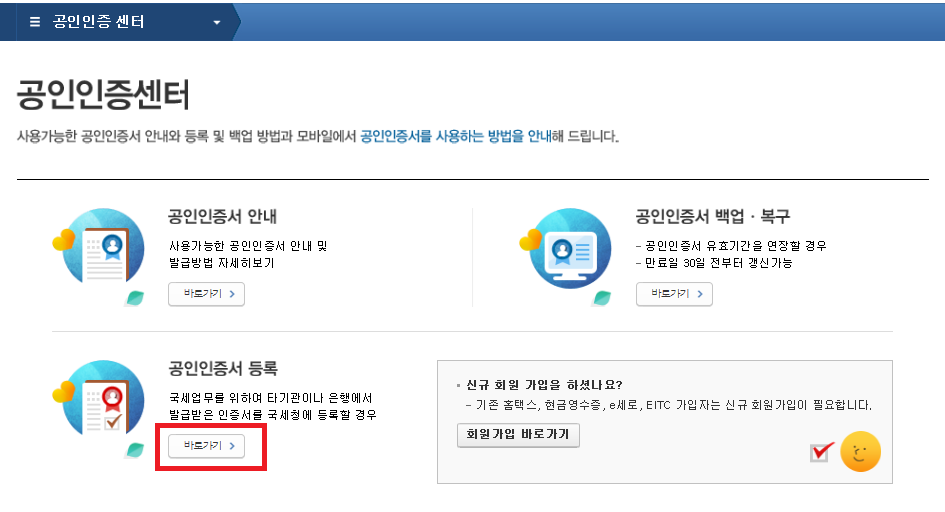The width and height of the screenshot is (945, 512).
Task: Follow the blue 공인인증서를 사용하는 방법을 안내 link
Action: coord(456,135)
